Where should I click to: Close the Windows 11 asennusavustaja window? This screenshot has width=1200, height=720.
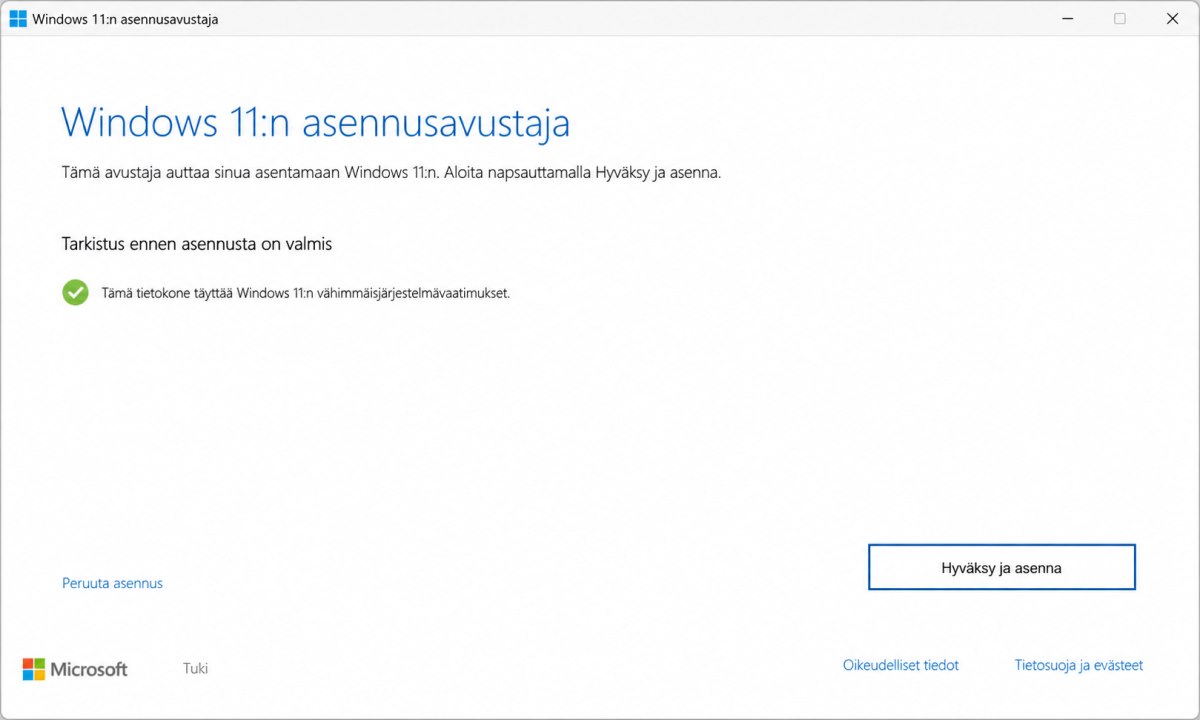1172,18
